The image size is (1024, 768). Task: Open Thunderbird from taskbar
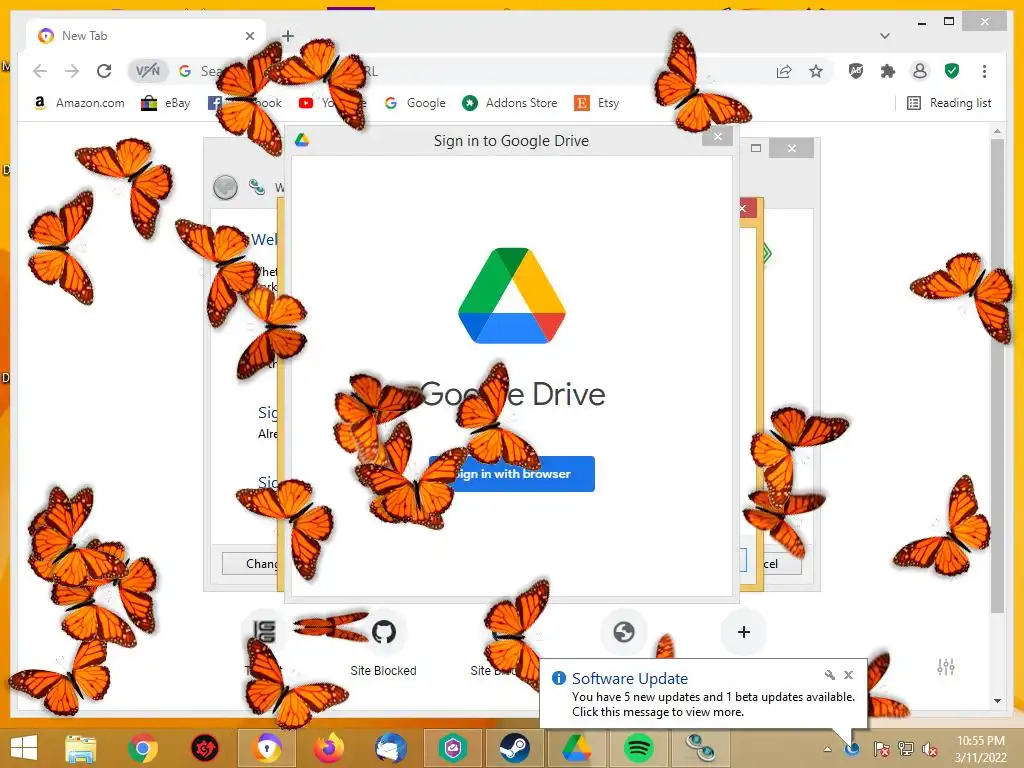click(x=391, y=748)
